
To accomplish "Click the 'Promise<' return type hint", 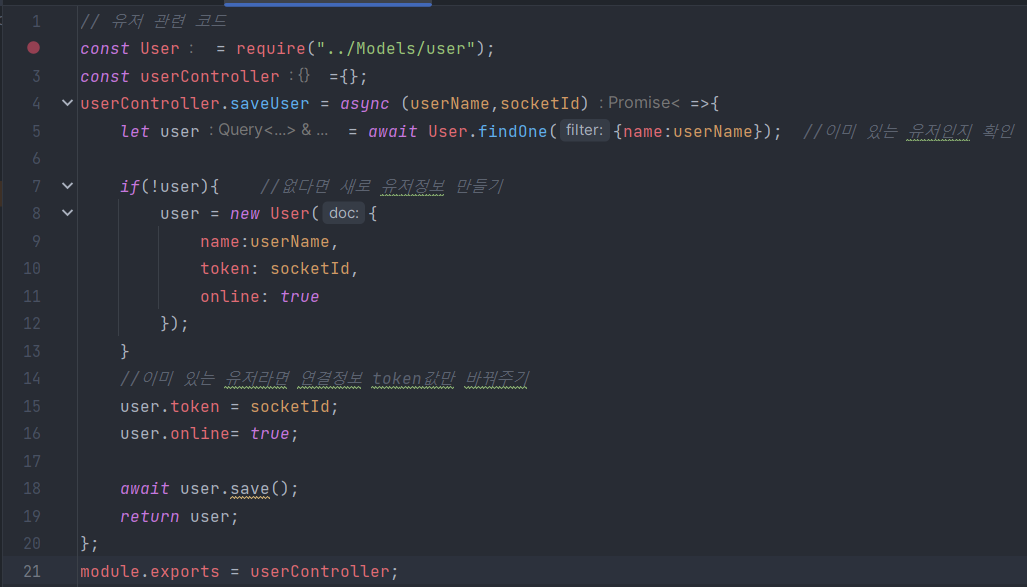I will point(639,103).
